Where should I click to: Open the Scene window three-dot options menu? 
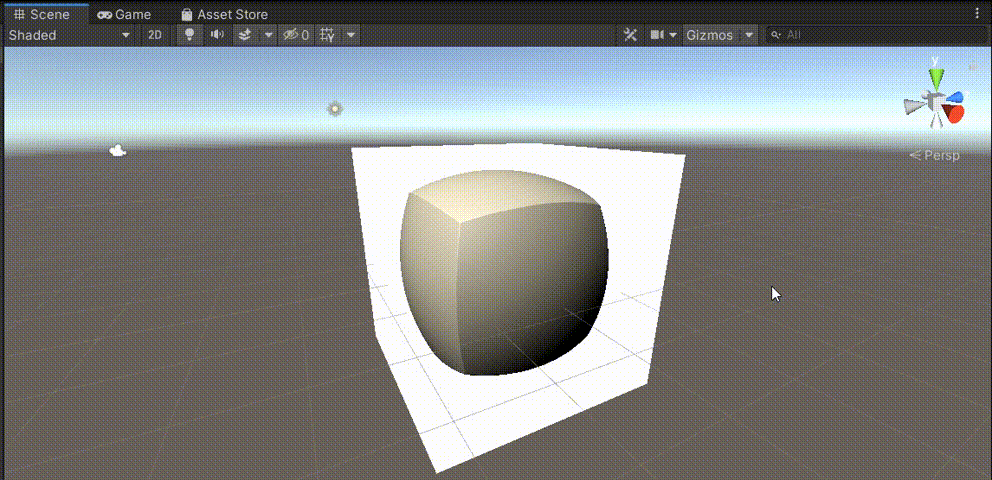[976, 13]
